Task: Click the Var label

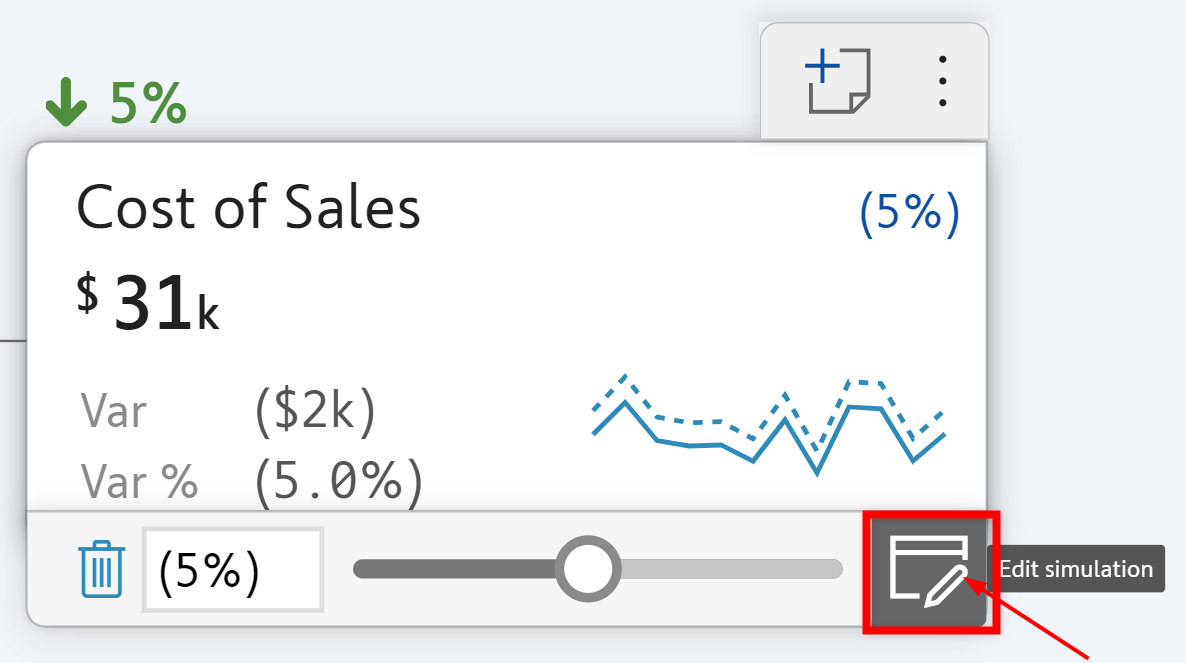Action: pyautogui.click(x=113, y=411)
